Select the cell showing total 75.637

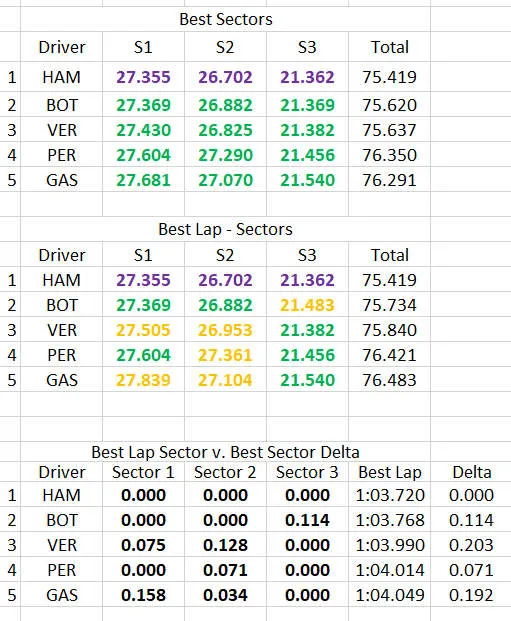click(390, 130)
